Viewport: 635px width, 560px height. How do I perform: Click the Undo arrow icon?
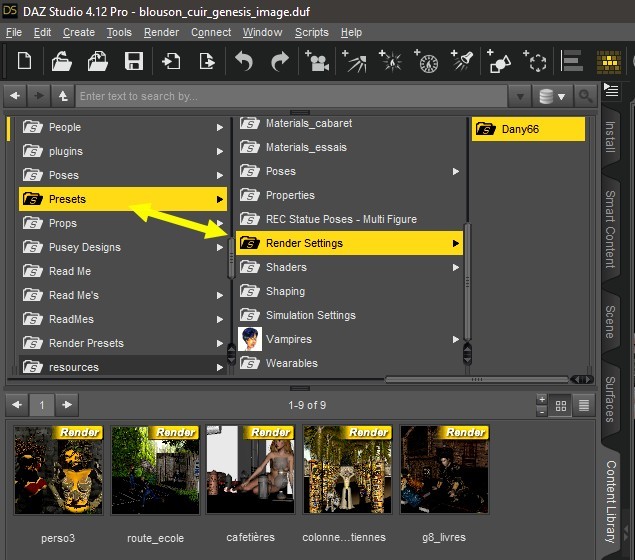pos(244,62)
